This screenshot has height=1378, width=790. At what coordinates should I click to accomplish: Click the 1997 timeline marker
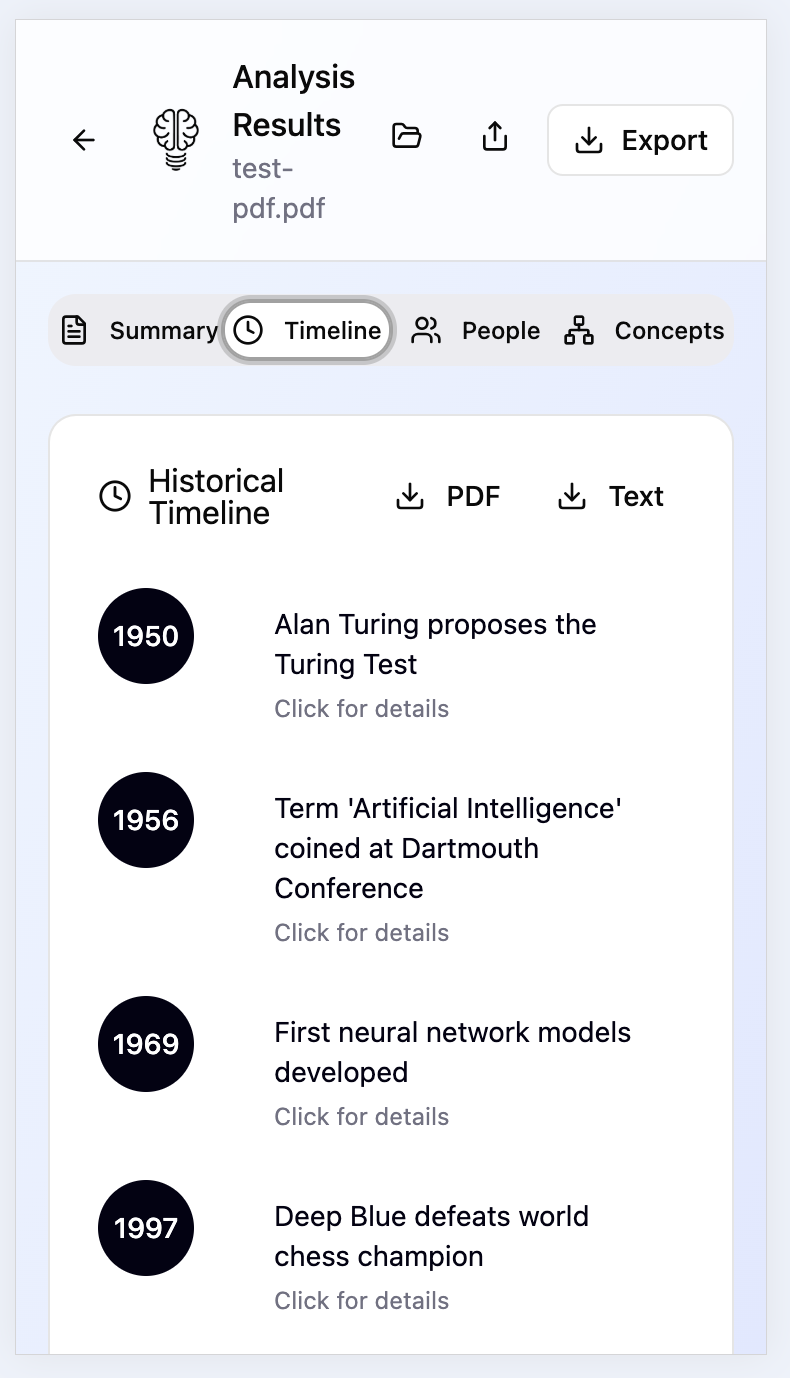[x=146, y=1228]
